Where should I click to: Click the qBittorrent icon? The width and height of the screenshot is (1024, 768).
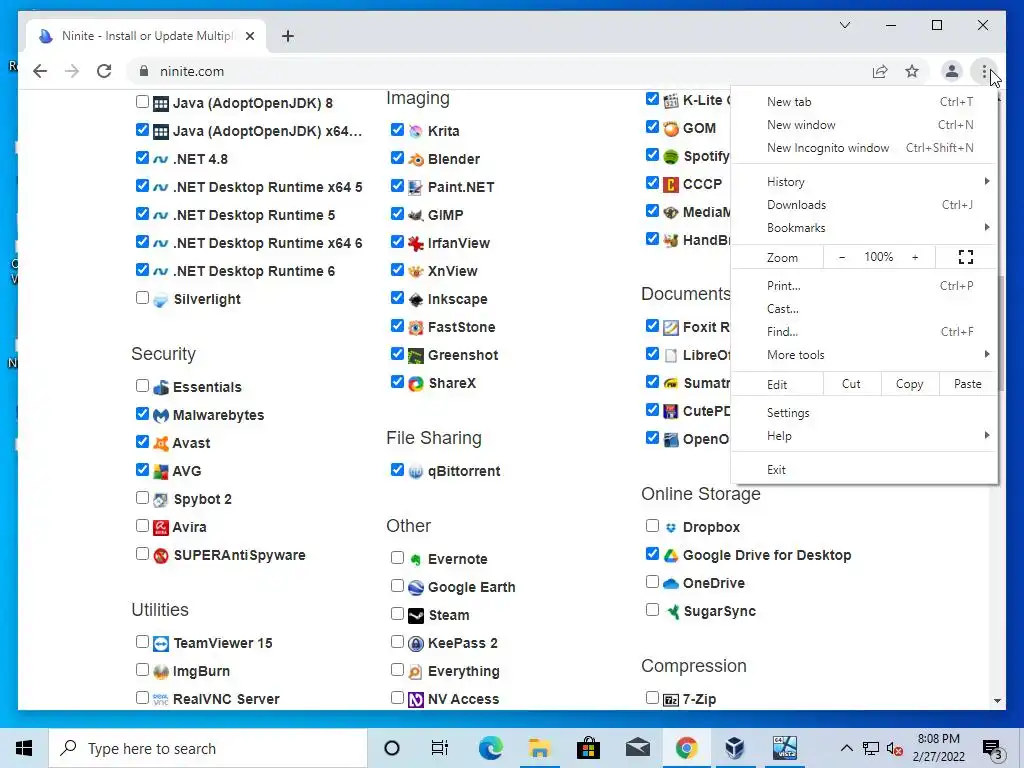coord(415,472)
